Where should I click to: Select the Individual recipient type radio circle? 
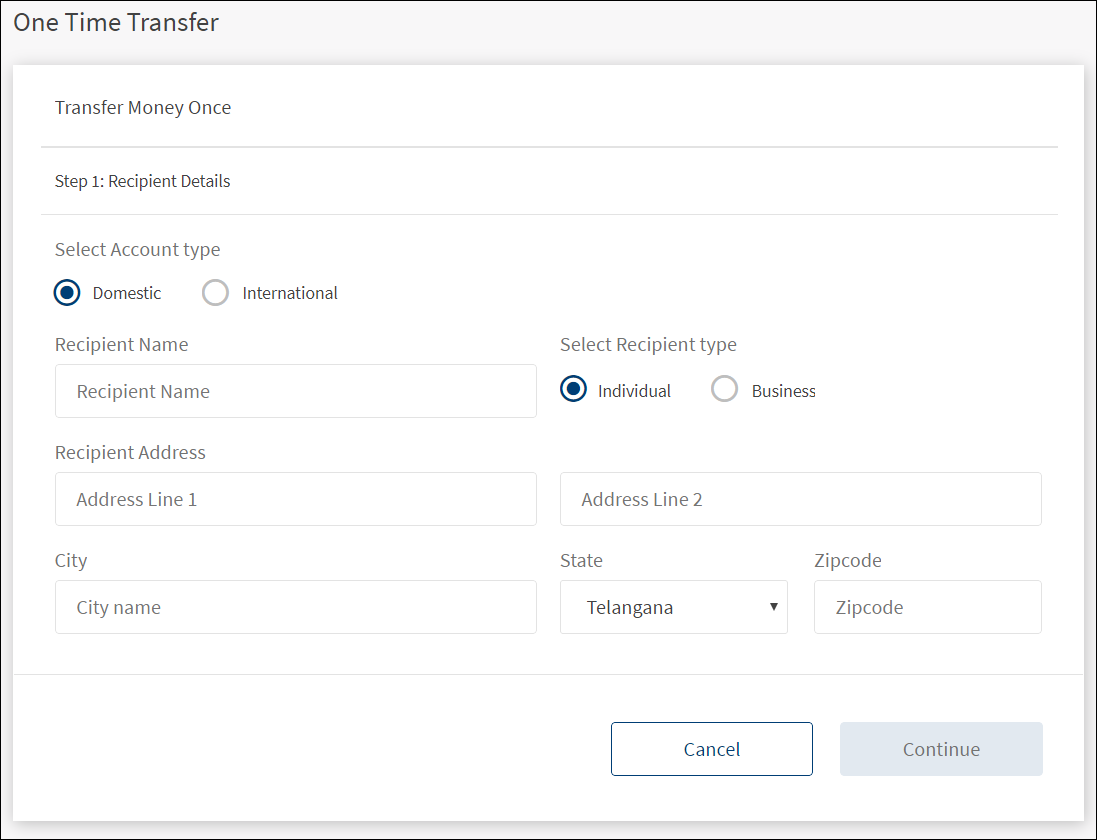pos(573,390)
